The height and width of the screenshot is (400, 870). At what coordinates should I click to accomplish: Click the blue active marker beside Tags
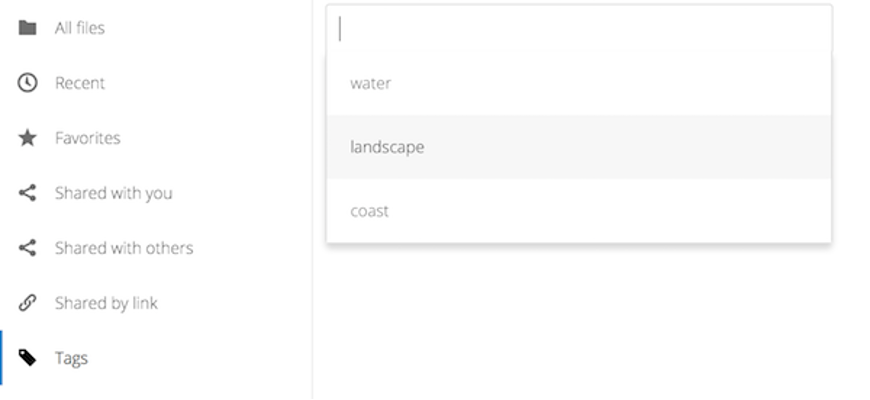pos(2,358)
